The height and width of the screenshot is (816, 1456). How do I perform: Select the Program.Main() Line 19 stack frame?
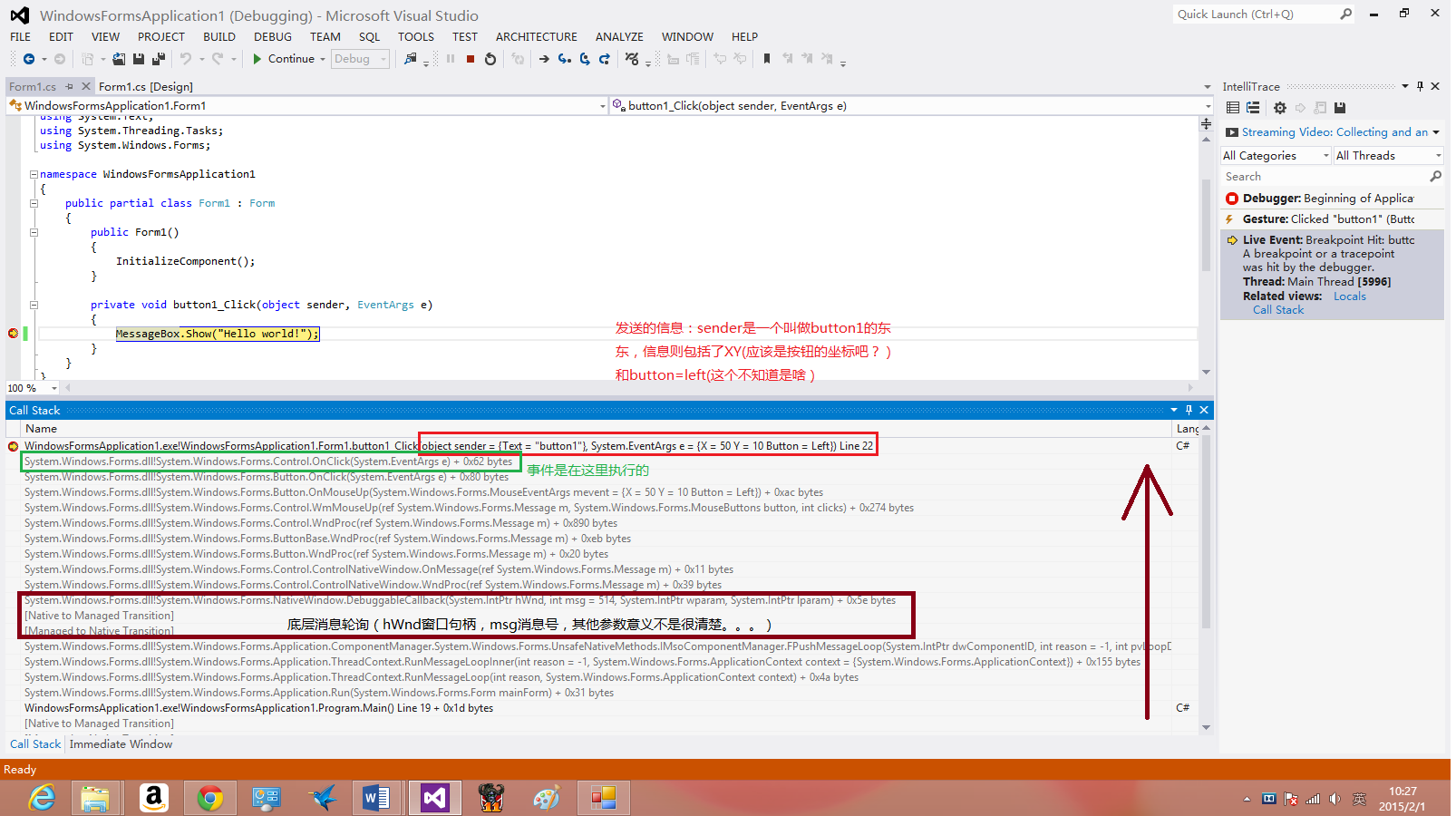point(258,708)
